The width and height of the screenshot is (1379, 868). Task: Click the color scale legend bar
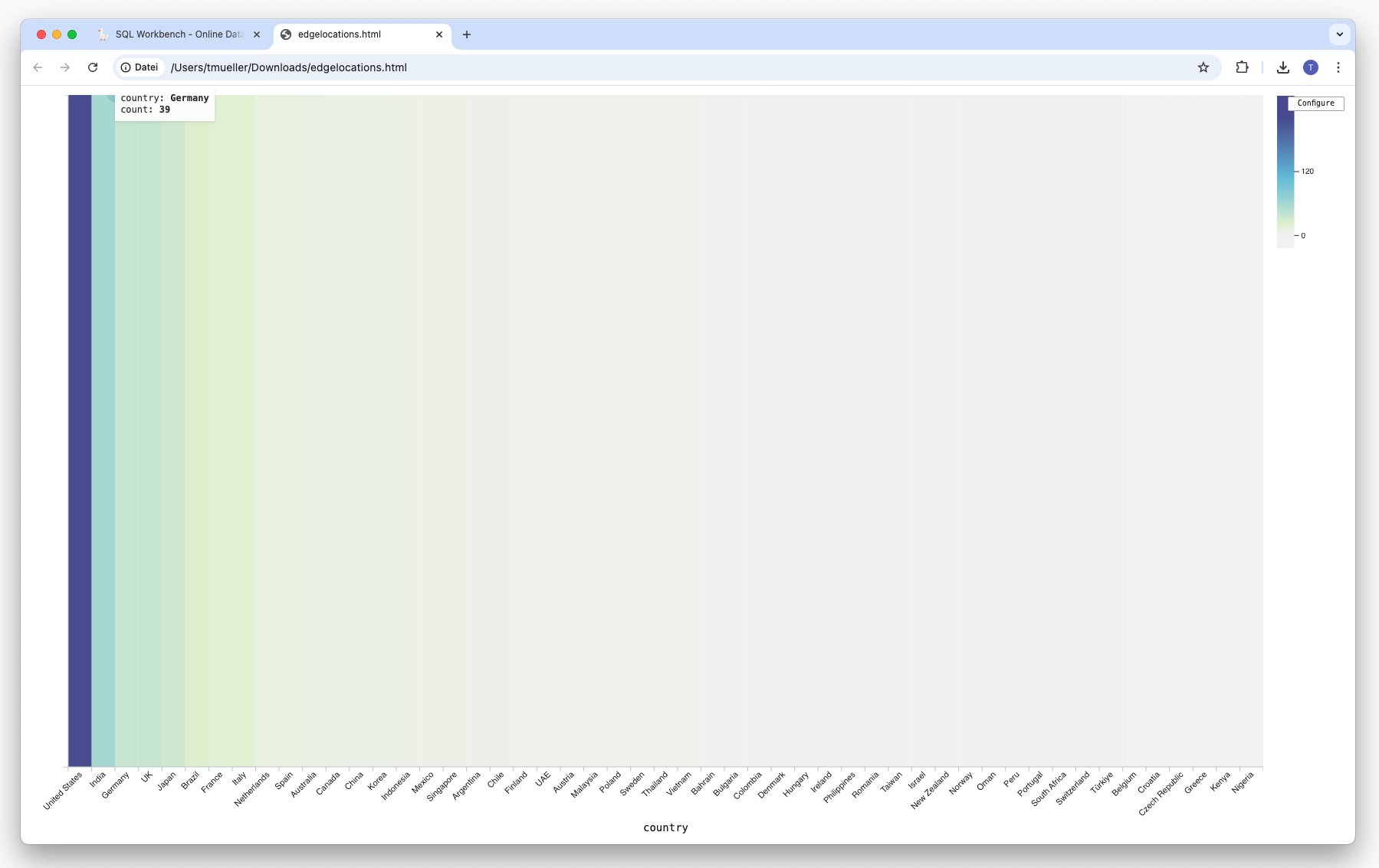(x=1286, y=172)
